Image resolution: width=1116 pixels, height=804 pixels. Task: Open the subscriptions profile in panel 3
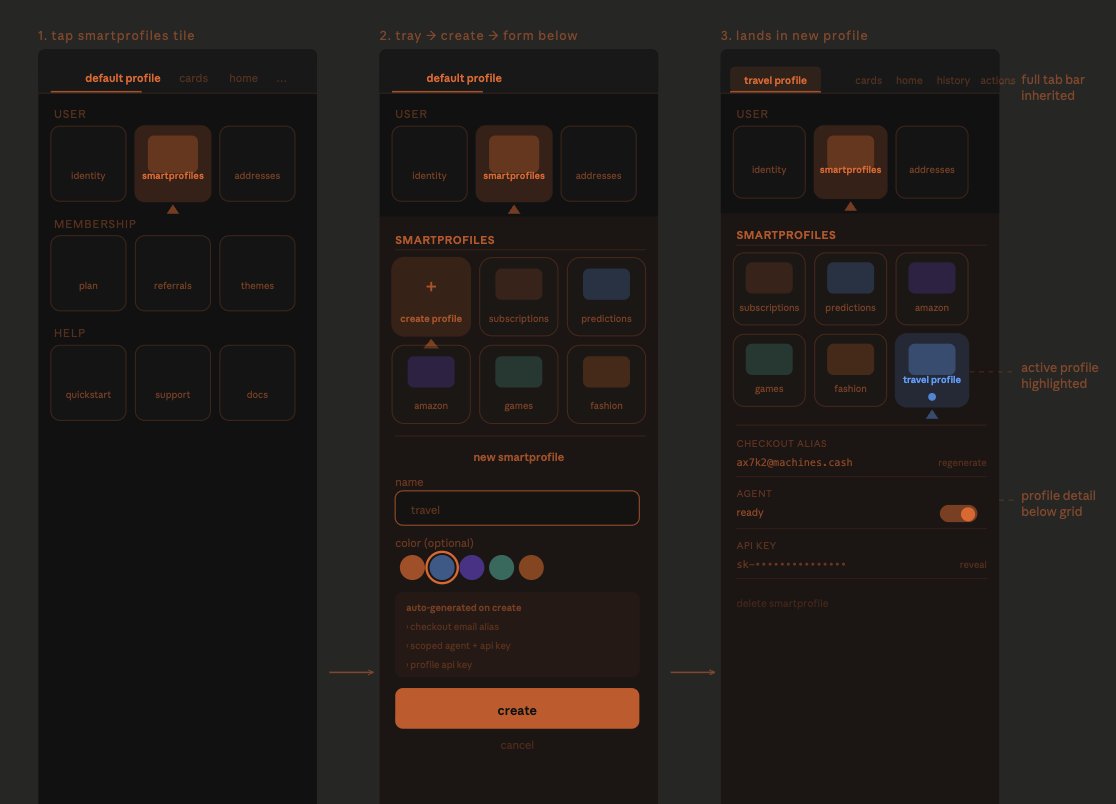pyautogui.click(x=769, y=289)
